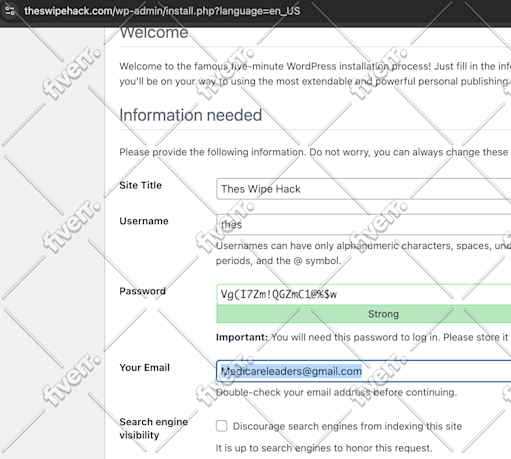Image resolution: width=511 pixels, height=459 pixels.
Task: Click the Site Title label
Action: (x=140, y=185)
